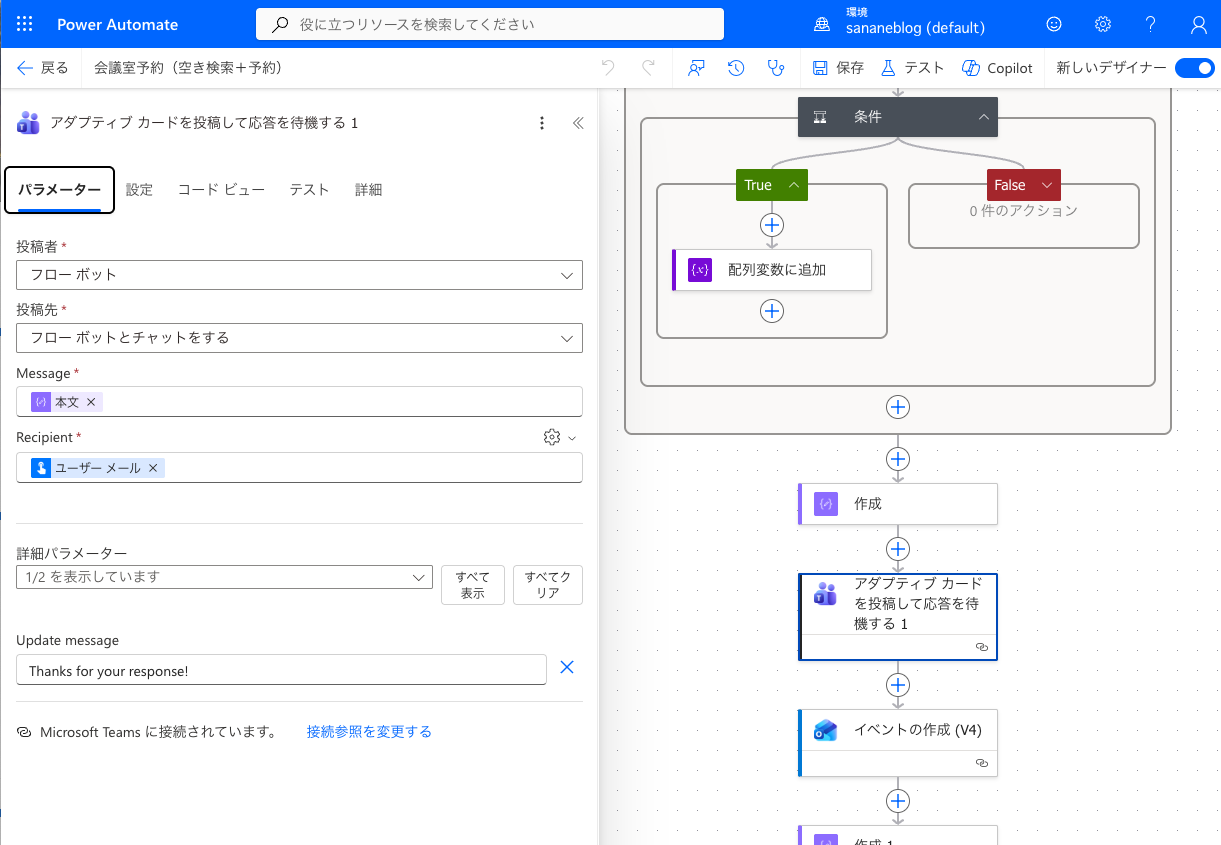Click the Outlook icon on イベントの作成

[x=825, y=730]
